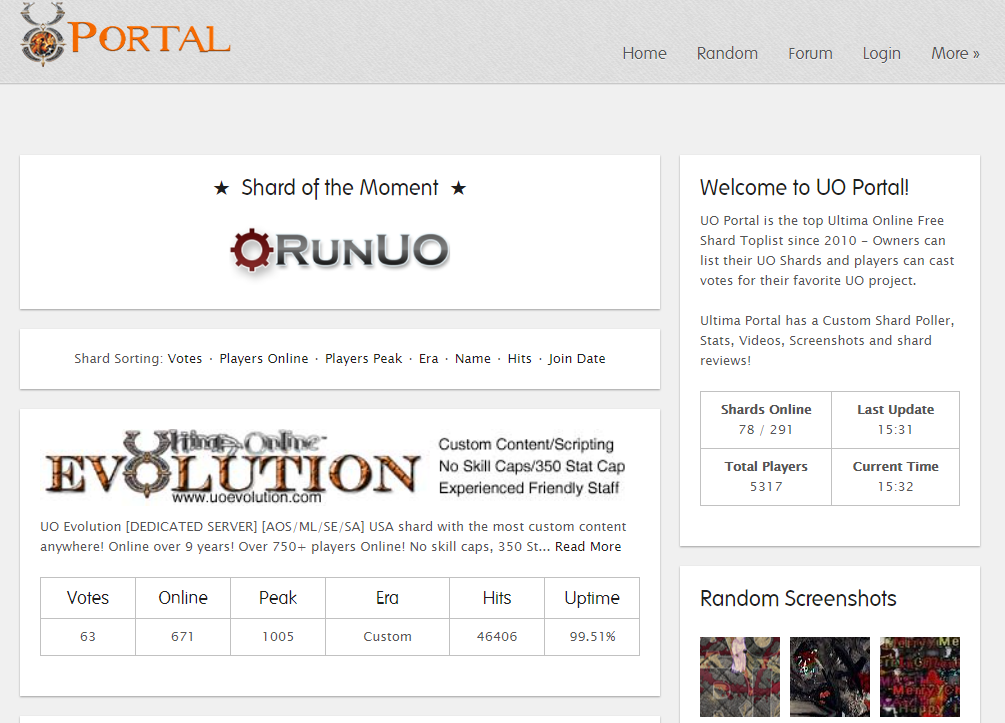Select the Uptime value 99.51%
Viewport: 1005px width, 723px height.
point(592,636)
